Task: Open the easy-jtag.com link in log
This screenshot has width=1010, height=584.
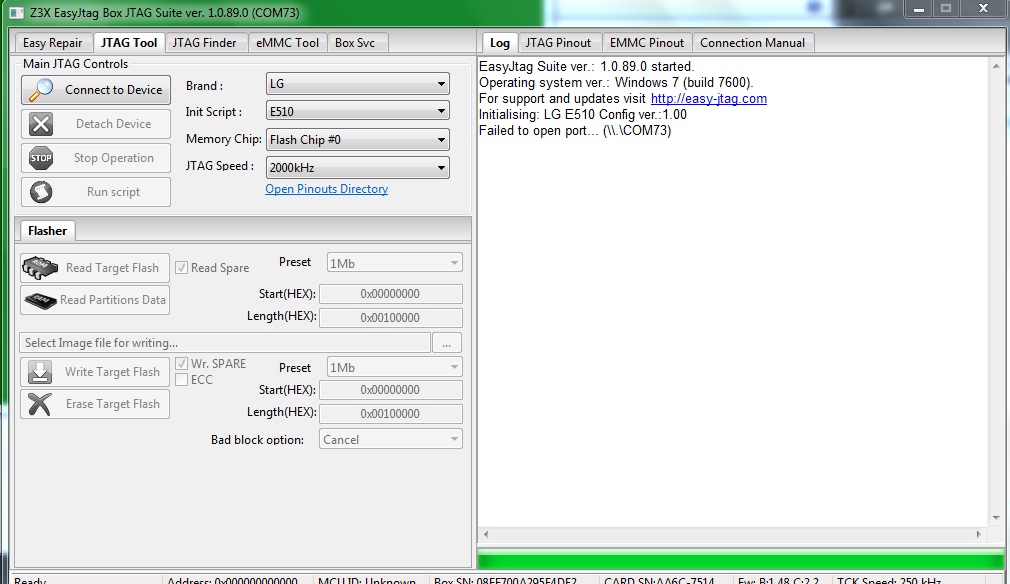Action: pyautogui.click(x=709, y=99)
